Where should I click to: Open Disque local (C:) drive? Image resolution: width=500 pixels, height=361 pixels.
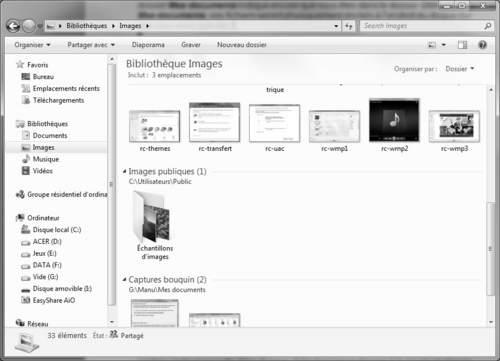pos(51,230)
